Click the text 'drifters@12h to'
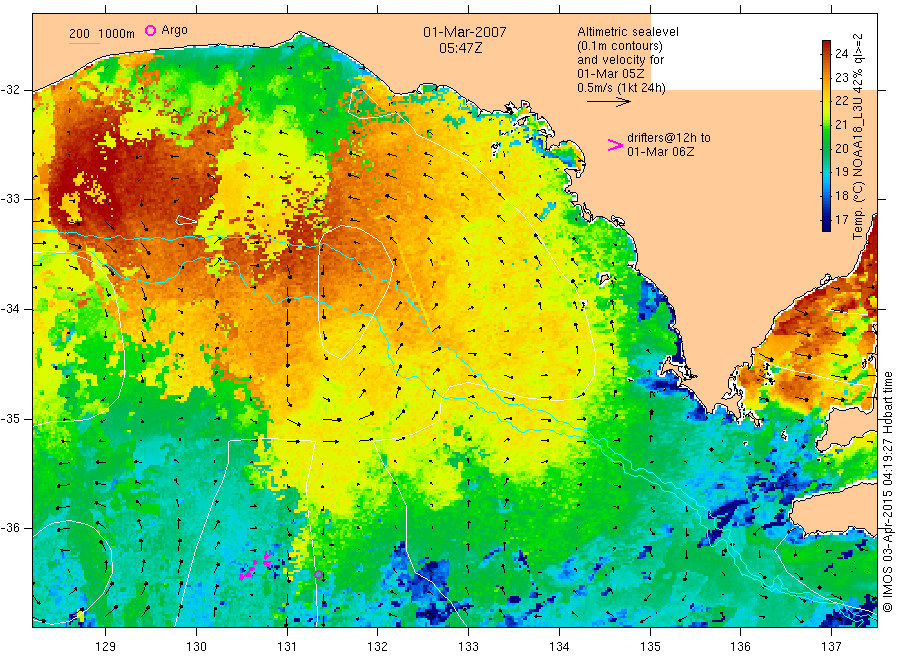This screenshot has height=660, width=900. click(x=669, y=138)
